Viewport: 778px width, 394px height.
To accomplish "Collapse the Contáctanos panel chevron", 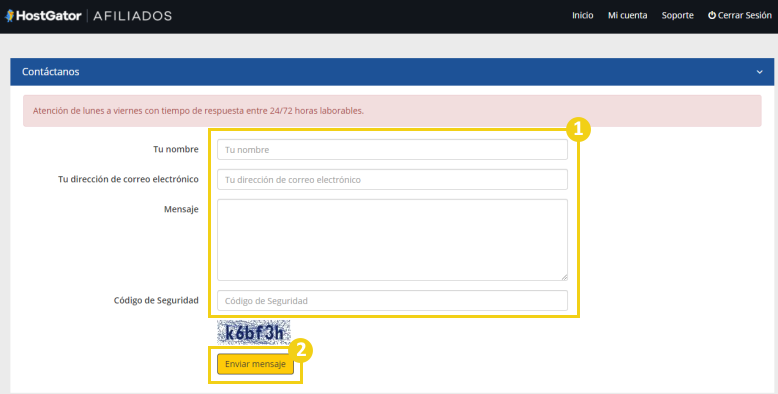I will 759,72.
